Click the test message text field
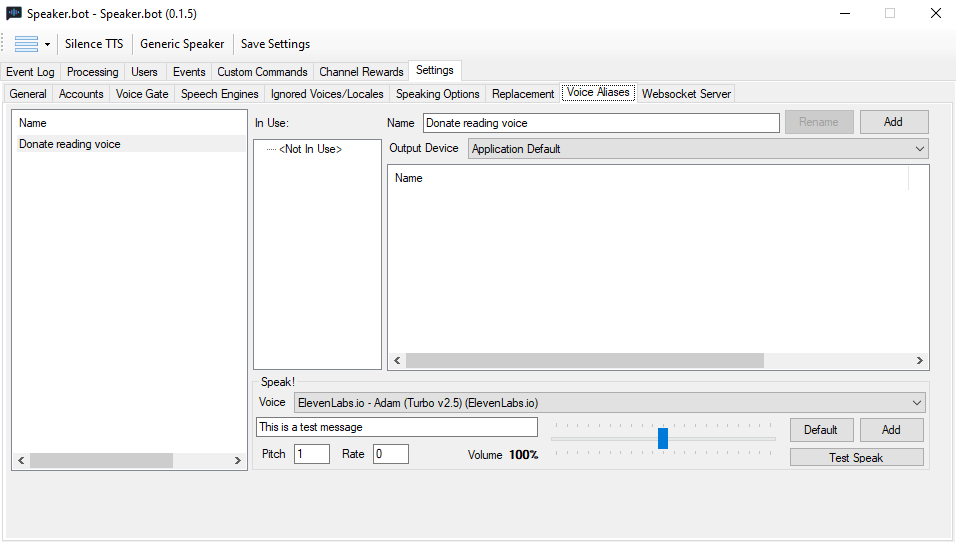The height and width of the screenshot is (544, 956). pyautogui.click(x=396, y=427)
